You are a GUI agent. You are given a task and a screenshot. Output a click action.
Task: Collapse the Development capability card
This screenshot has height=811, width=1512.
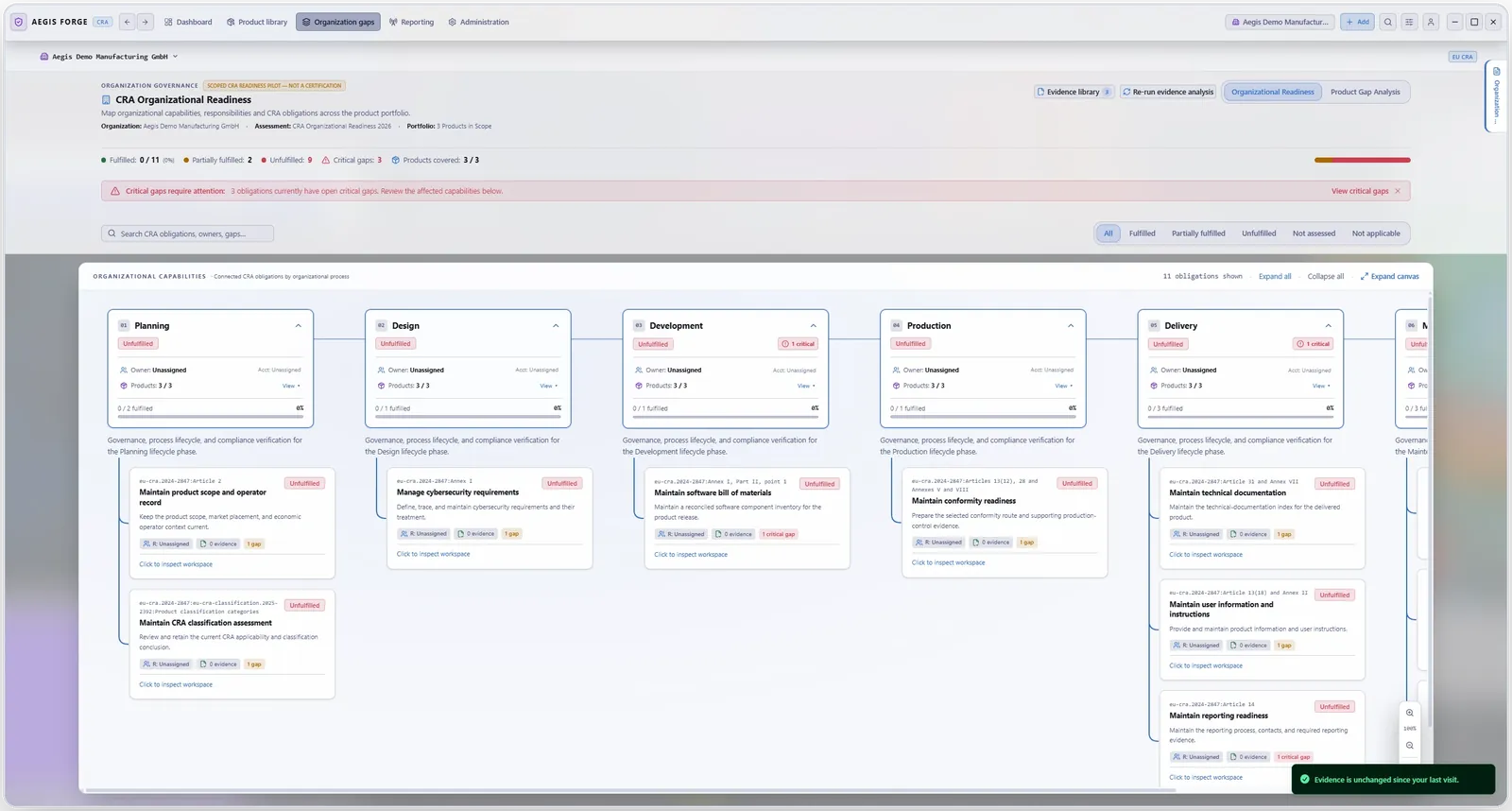coord(813,326)
